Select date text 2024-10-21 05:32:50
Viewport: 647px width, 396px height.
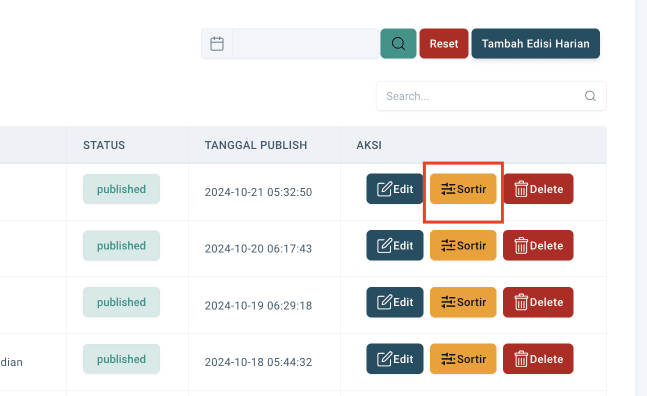click(258, 192)
